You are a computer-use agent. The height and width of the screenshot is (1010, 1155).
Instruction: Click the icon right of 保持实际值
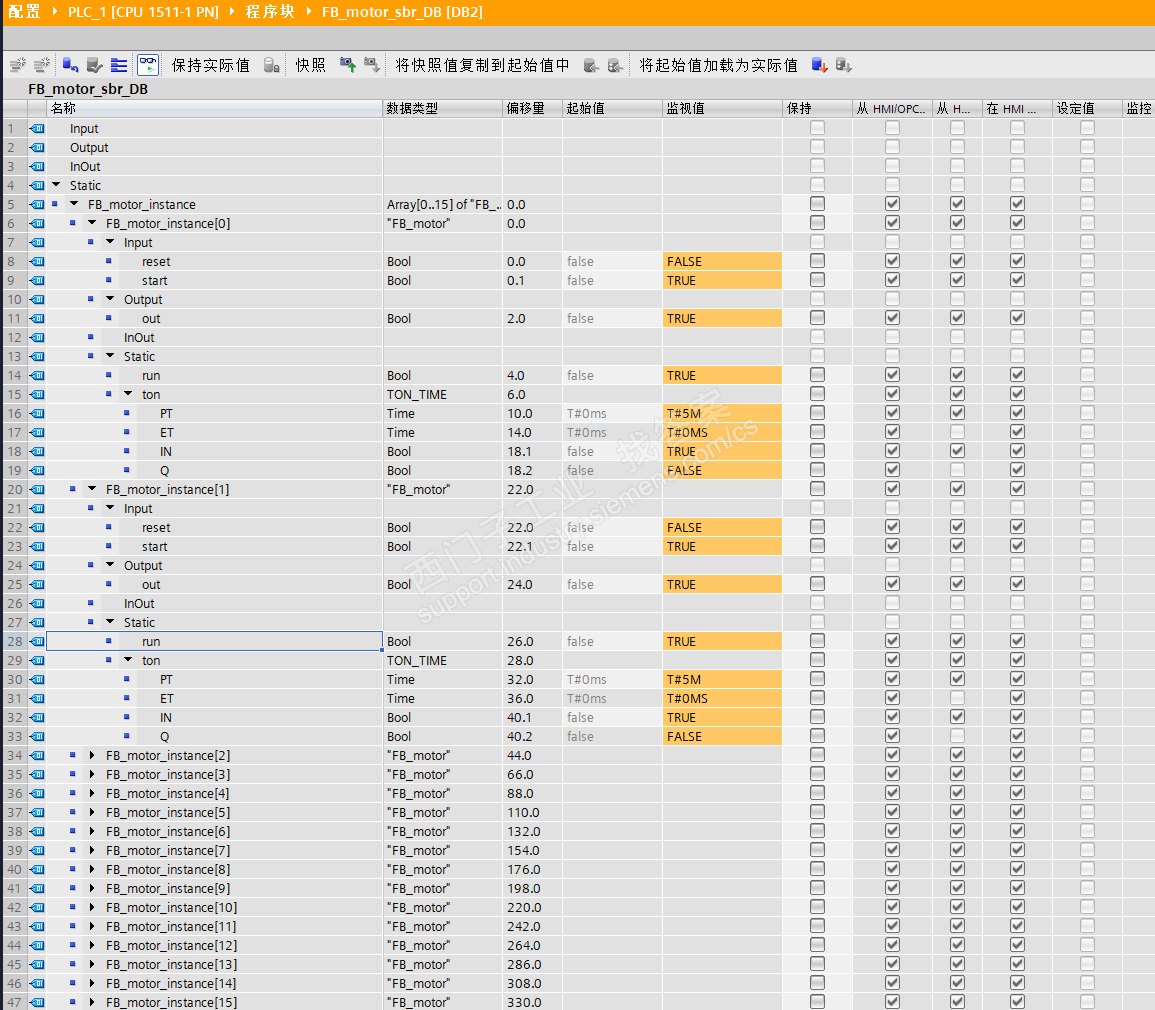click(x=271, y=65)
